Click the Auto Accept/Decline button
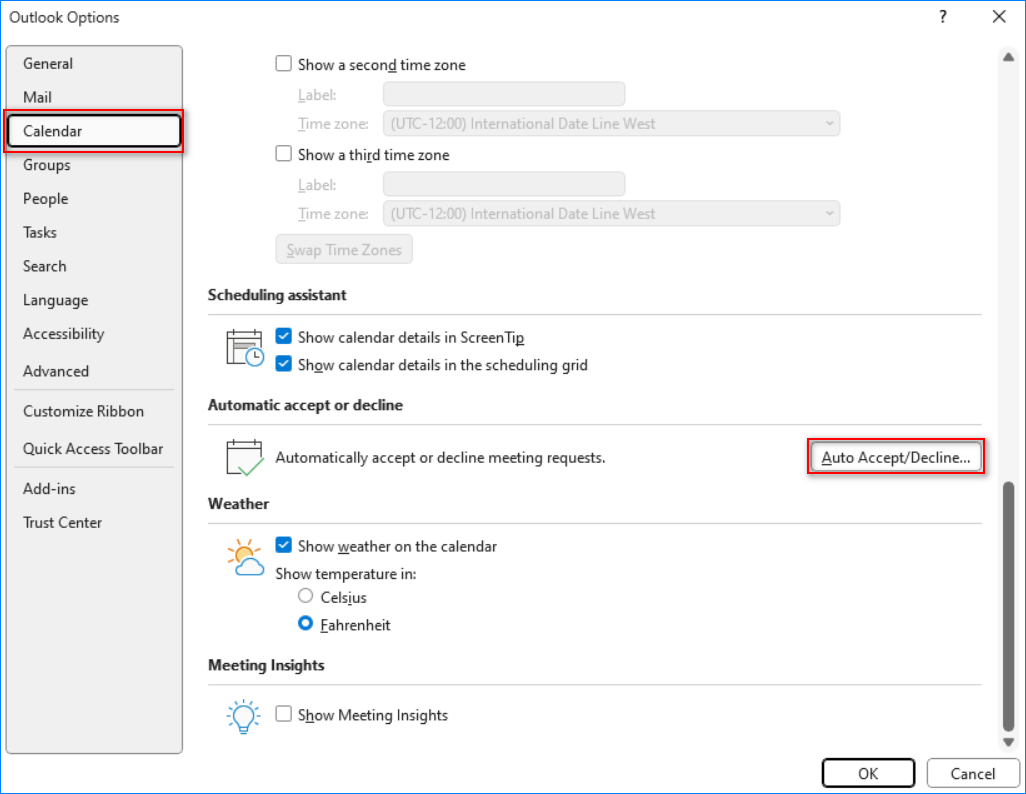 pyautogui.click(x=896, y=458)
